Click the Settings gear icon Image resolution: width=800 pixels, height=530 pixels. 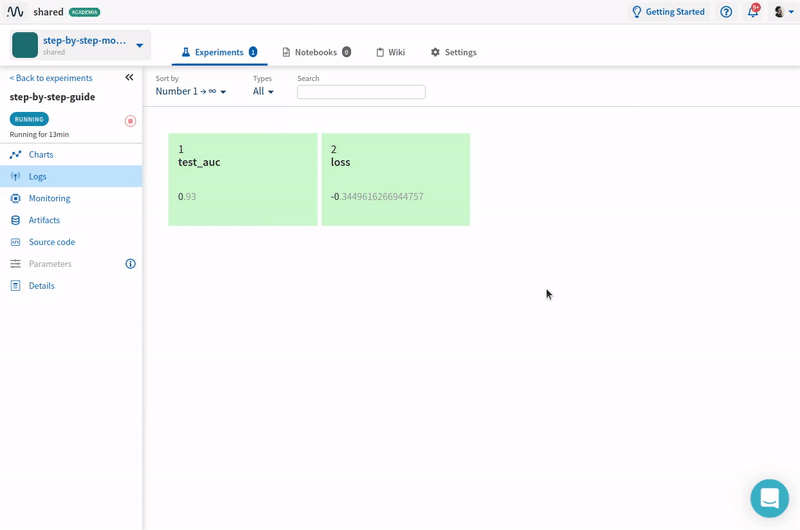click(x=435, y=52)
